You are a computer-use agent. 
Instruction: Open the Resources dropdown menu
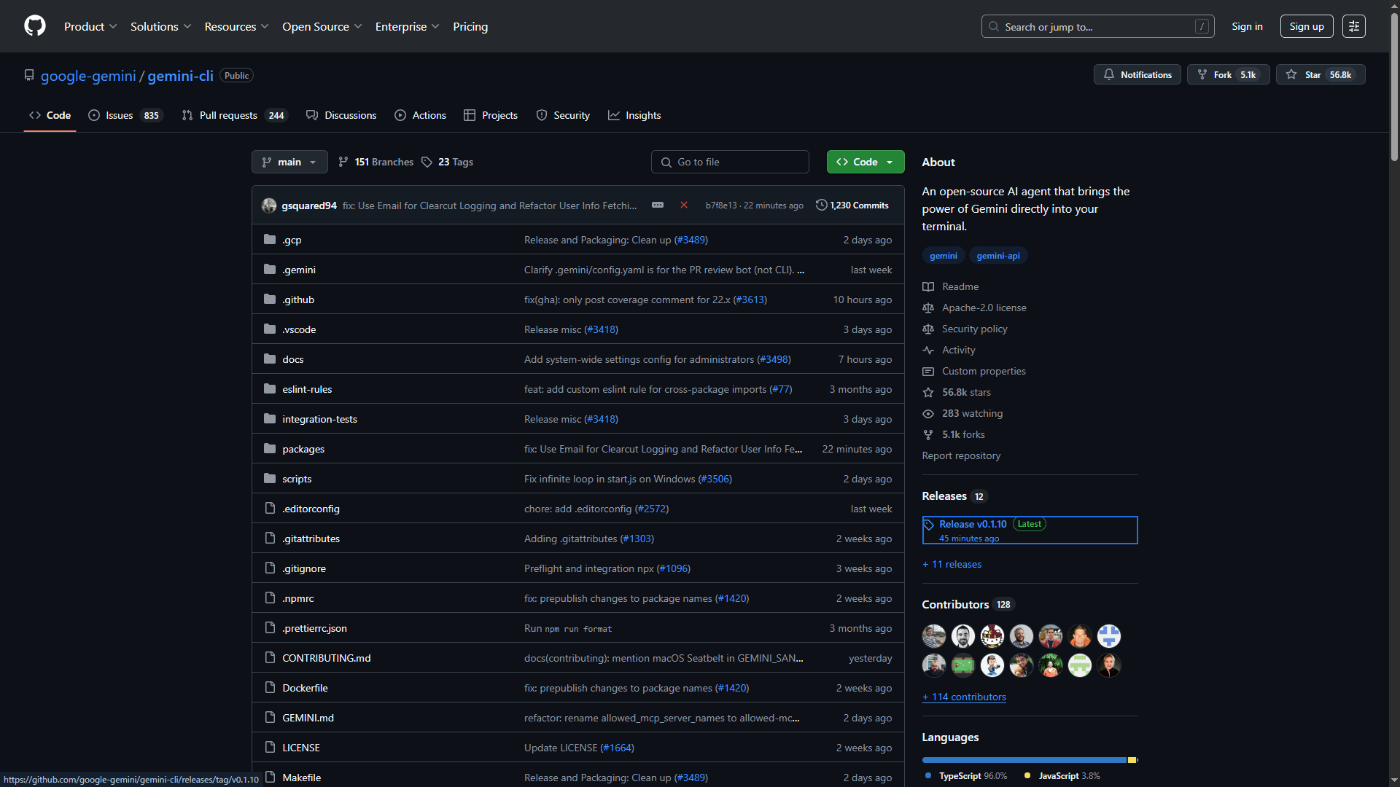[236, 27]
